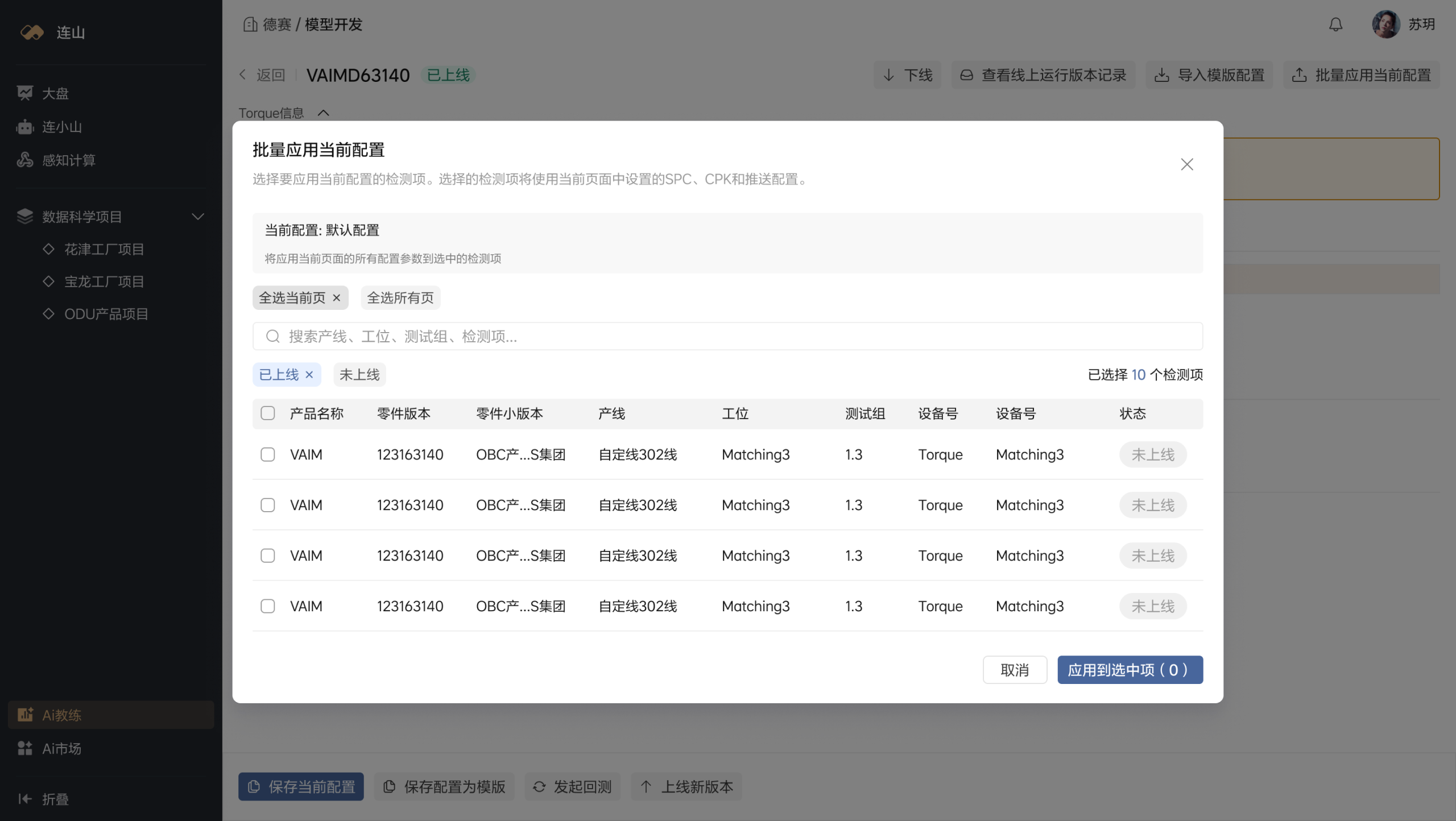The image size is (1456, 821).
Task: Click the 状态 column header
Action: coord(1132,413)
